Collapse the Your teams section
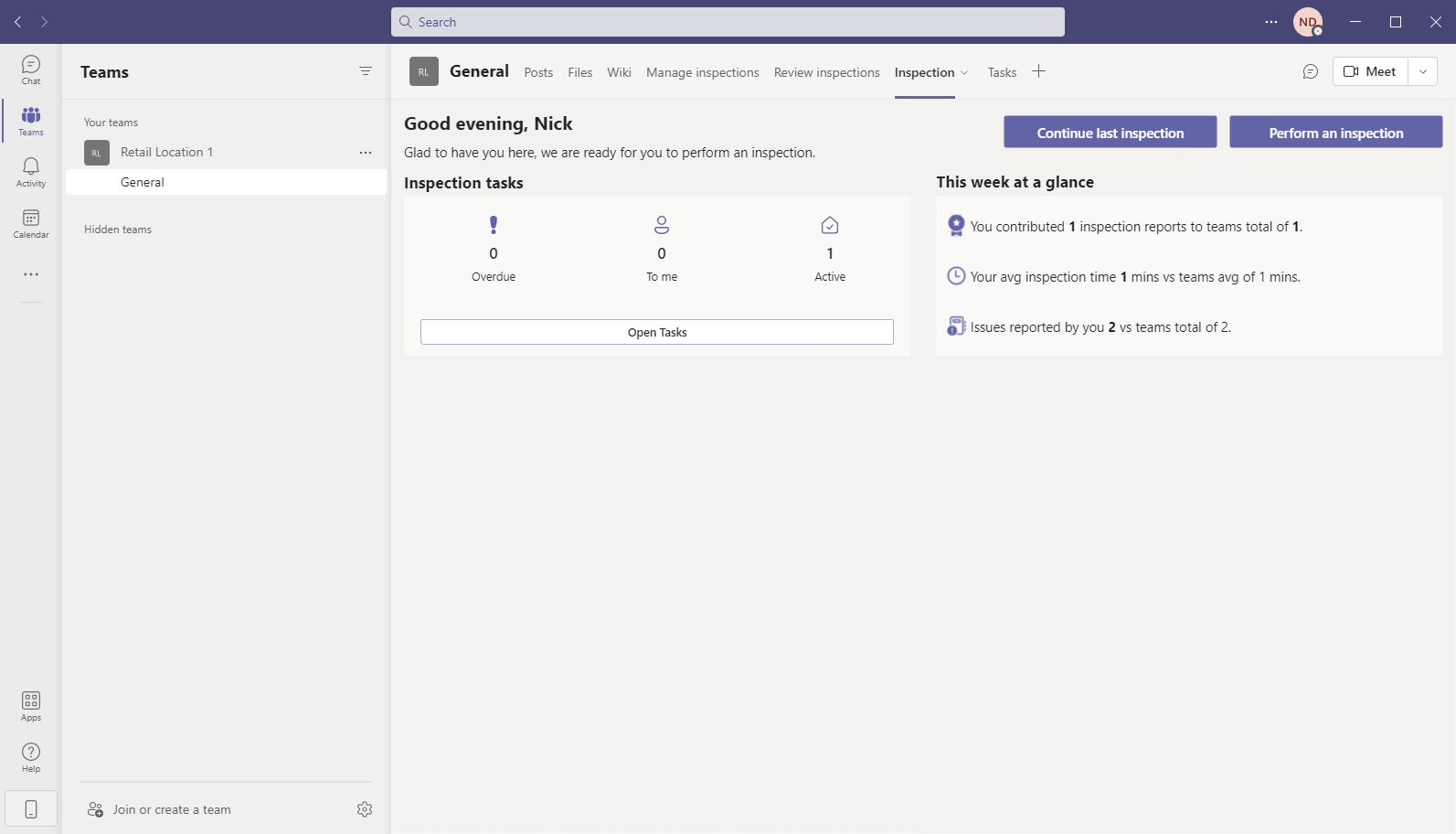Image resolution: width=1456 pixels, height=834 pixels. [111, 123]
